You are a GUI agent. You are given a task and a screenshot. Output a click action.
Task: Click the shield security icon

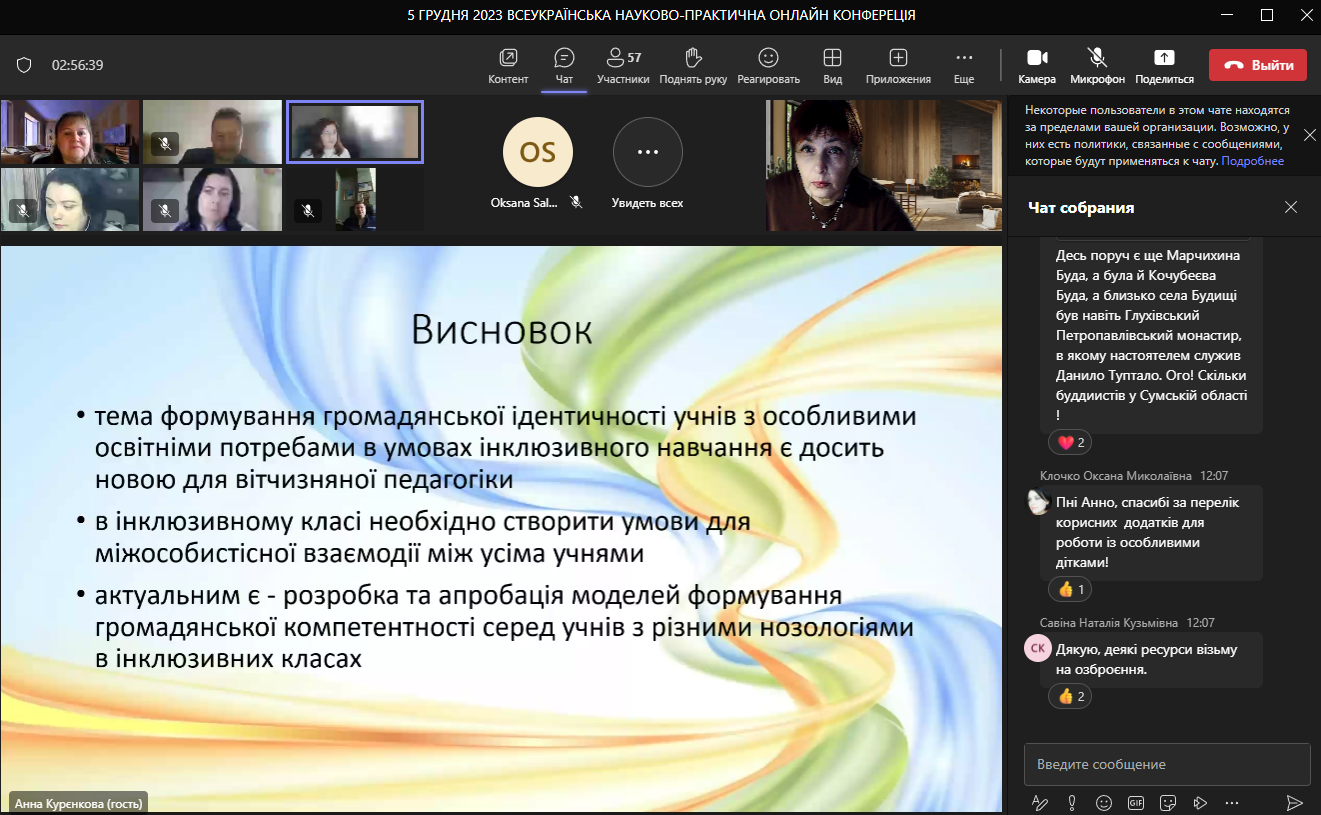click(x=24, y=65)
